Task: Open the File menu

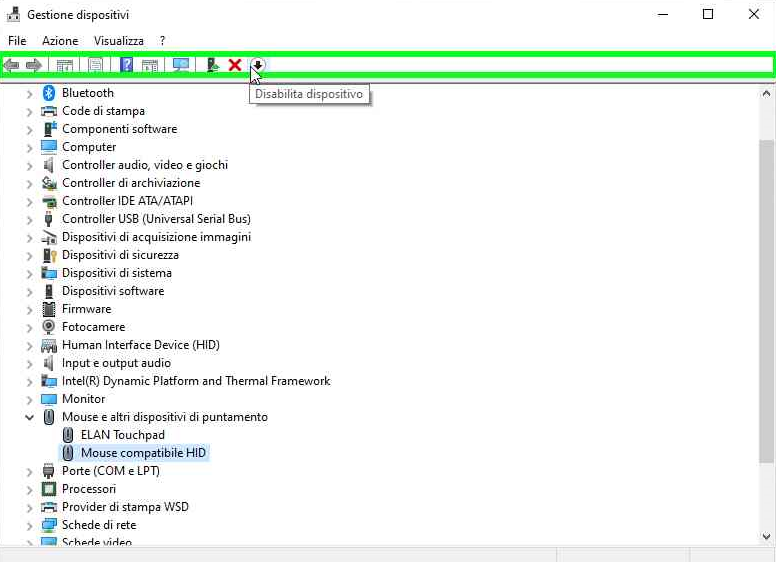Action: point(17,41)
